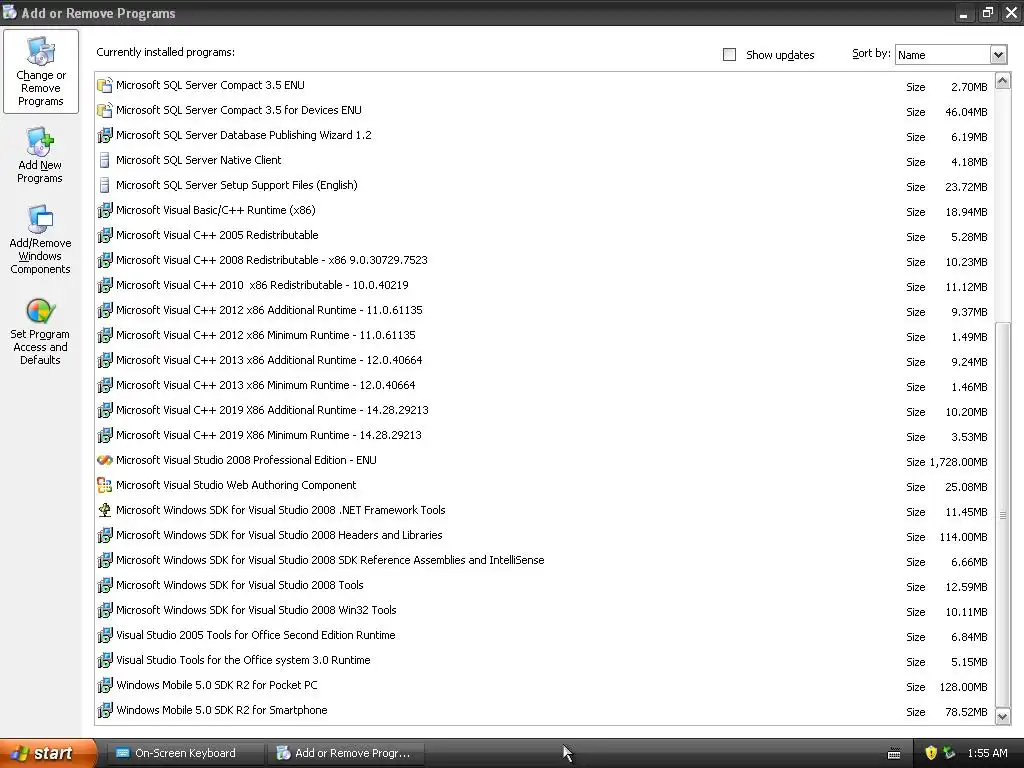Click the SQL Server Database Publishing Wizard icon

click(104, 135)
